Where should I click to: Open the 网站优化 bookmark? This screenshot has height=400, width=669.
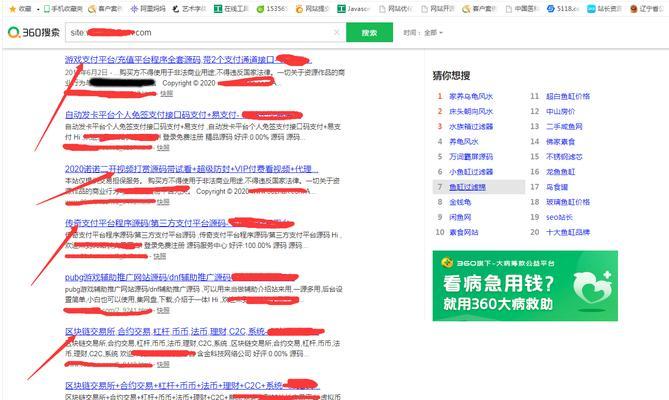pos(396,9)
